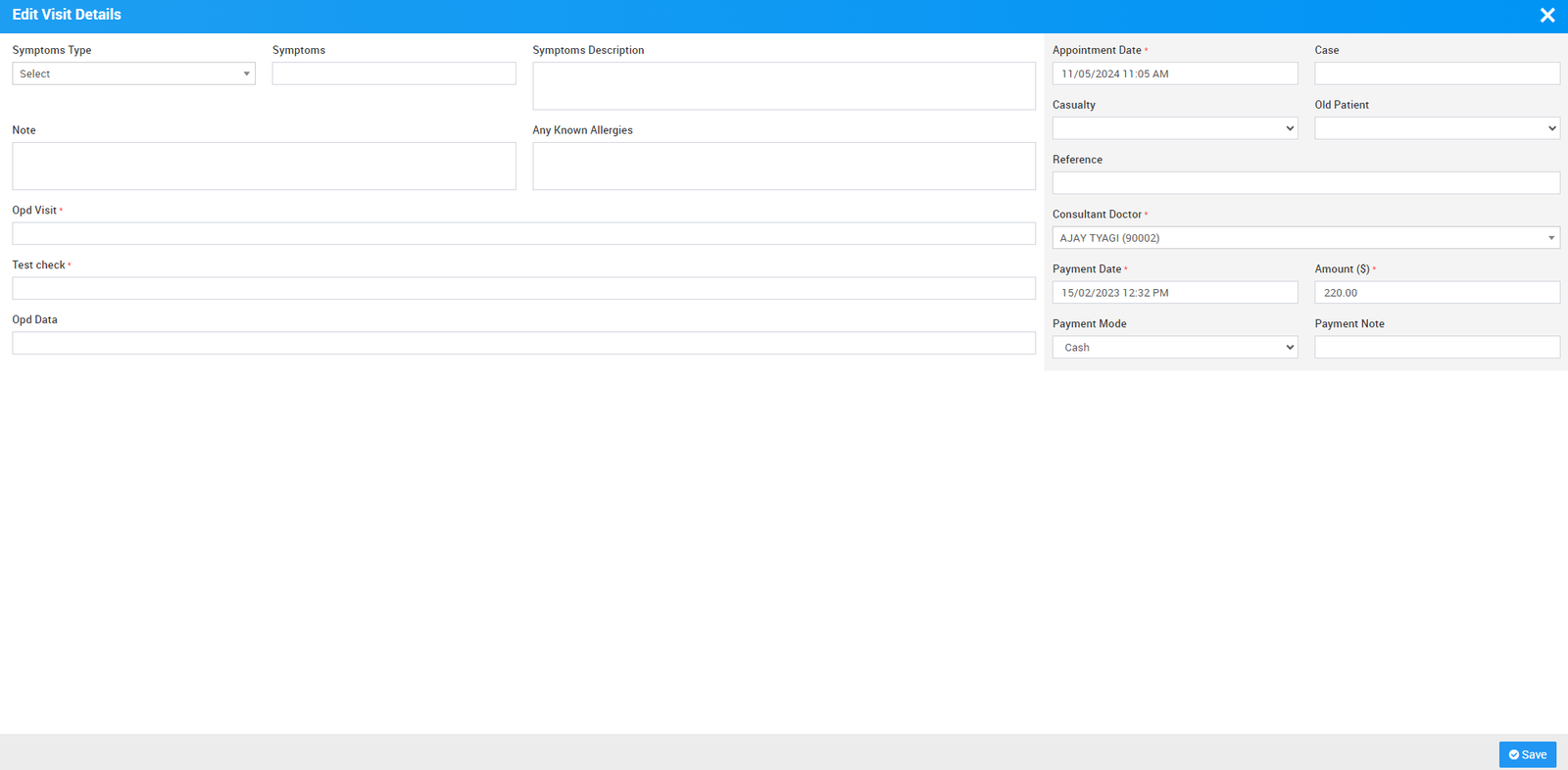Image resolution: width=1568 pixels, height=770 pixels.
Task: Expand the Casualty dropdown
Action: click(x=1174, y=128)
